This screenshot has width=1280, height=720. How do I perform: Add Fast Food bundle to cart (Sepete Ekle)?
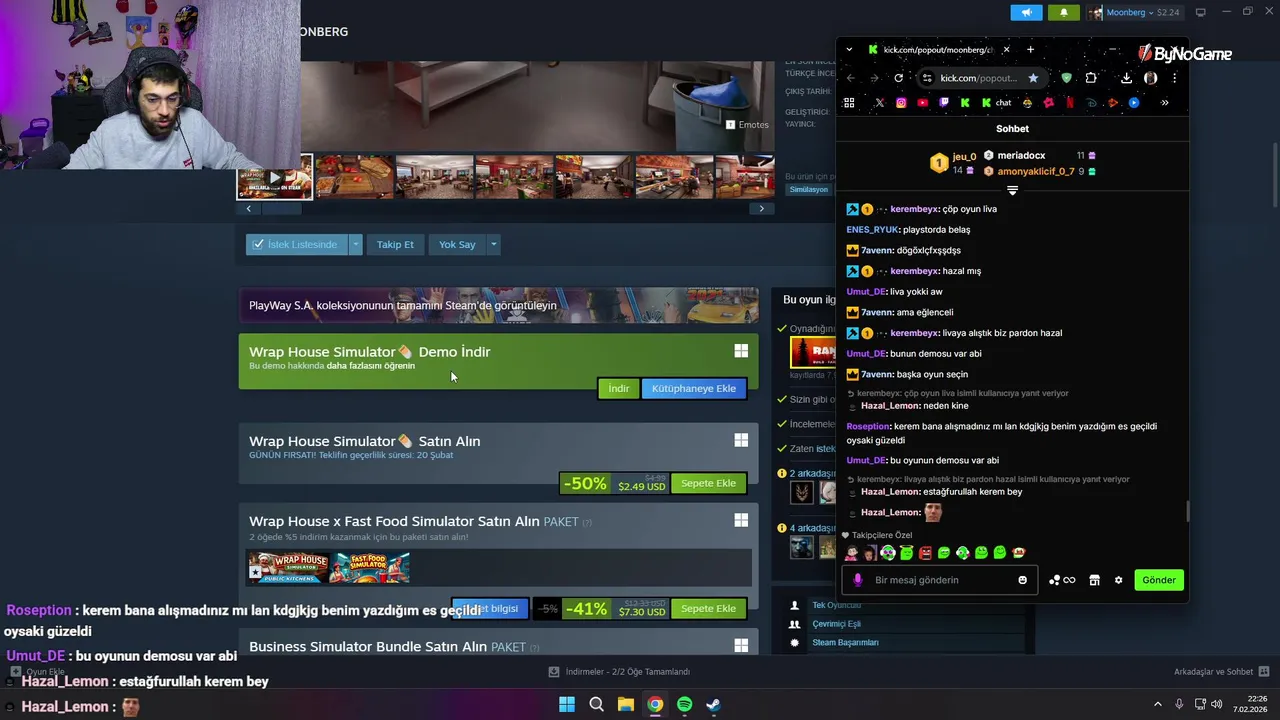[x=708, y=608]
